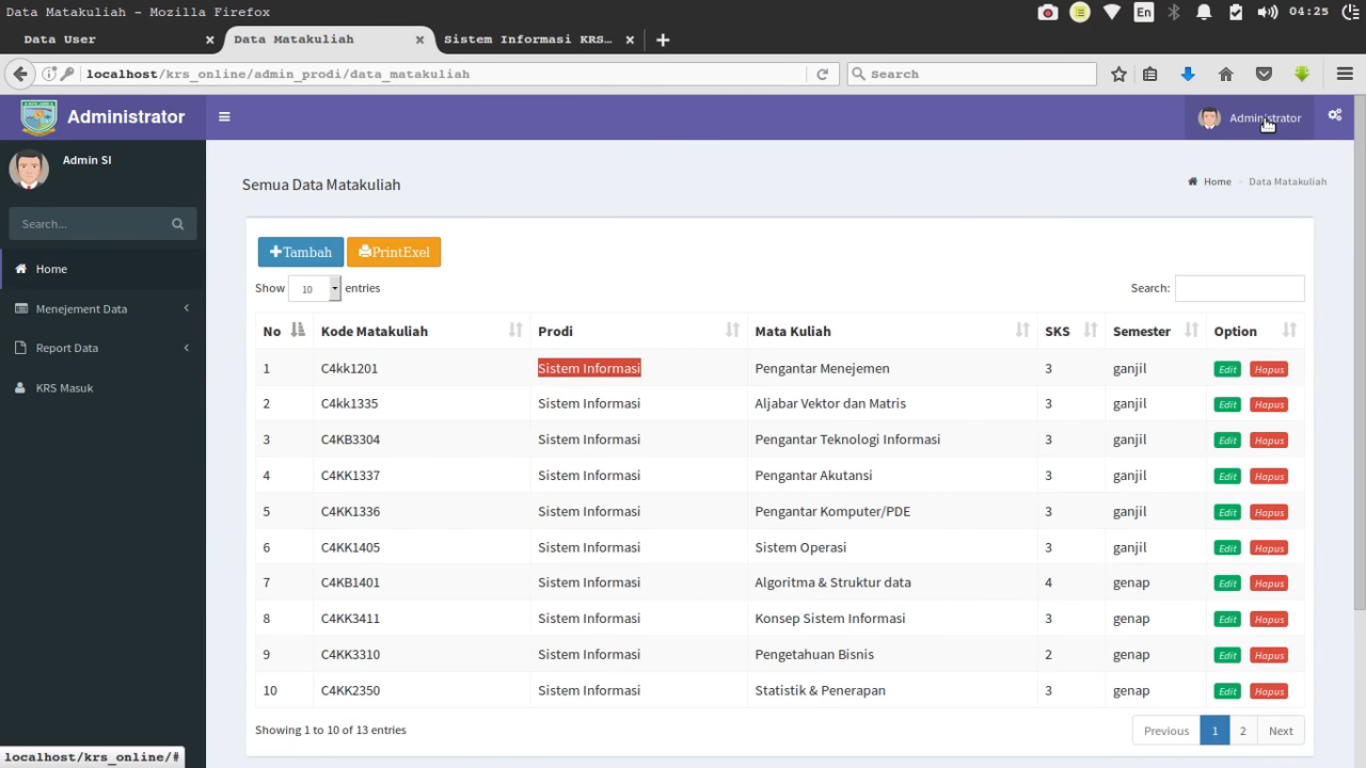The image size is (1366, 768).
Task: Switch to the Data User tab
Action: coord(110,40)
